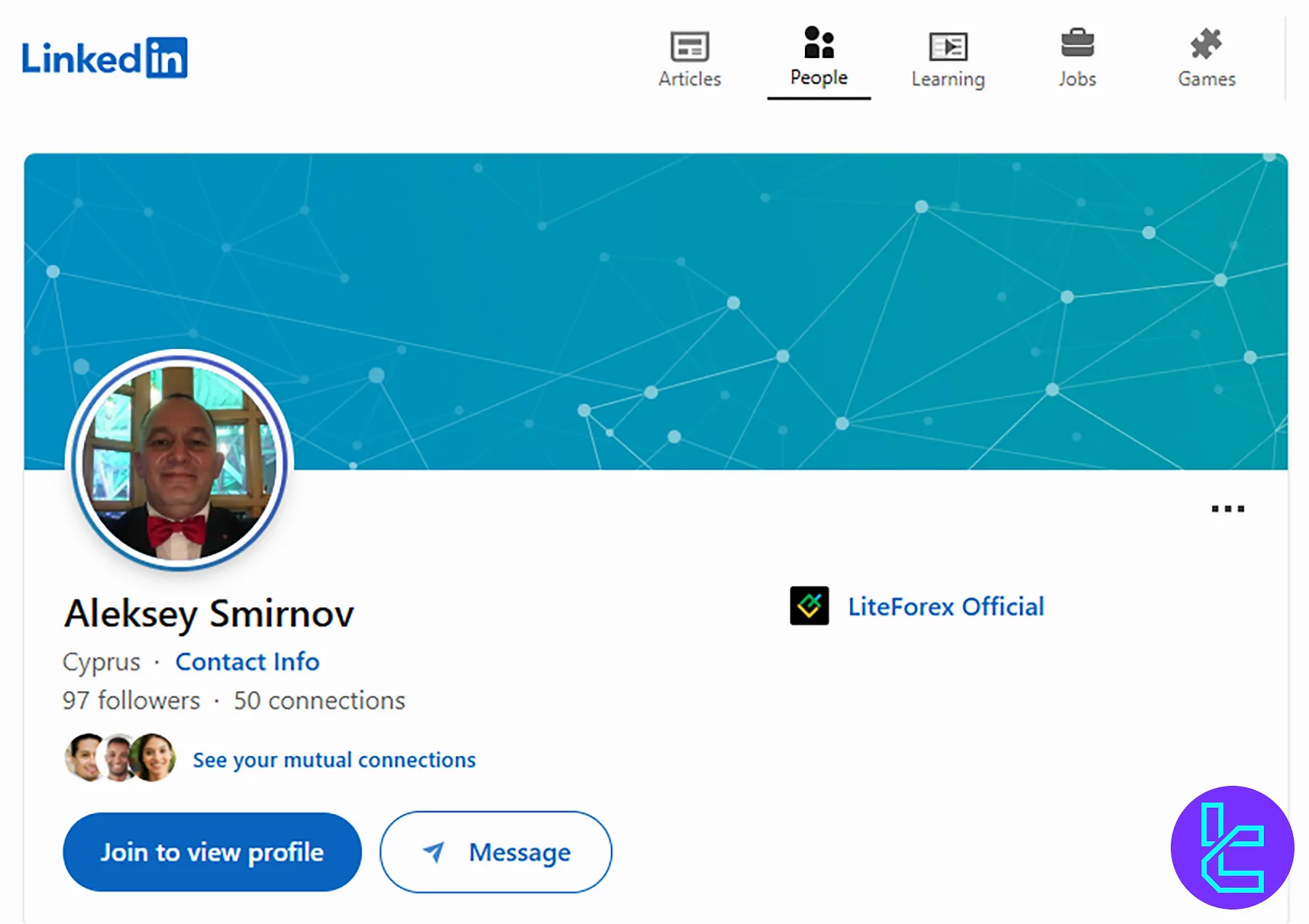Click the Message button

pos(496,851)
